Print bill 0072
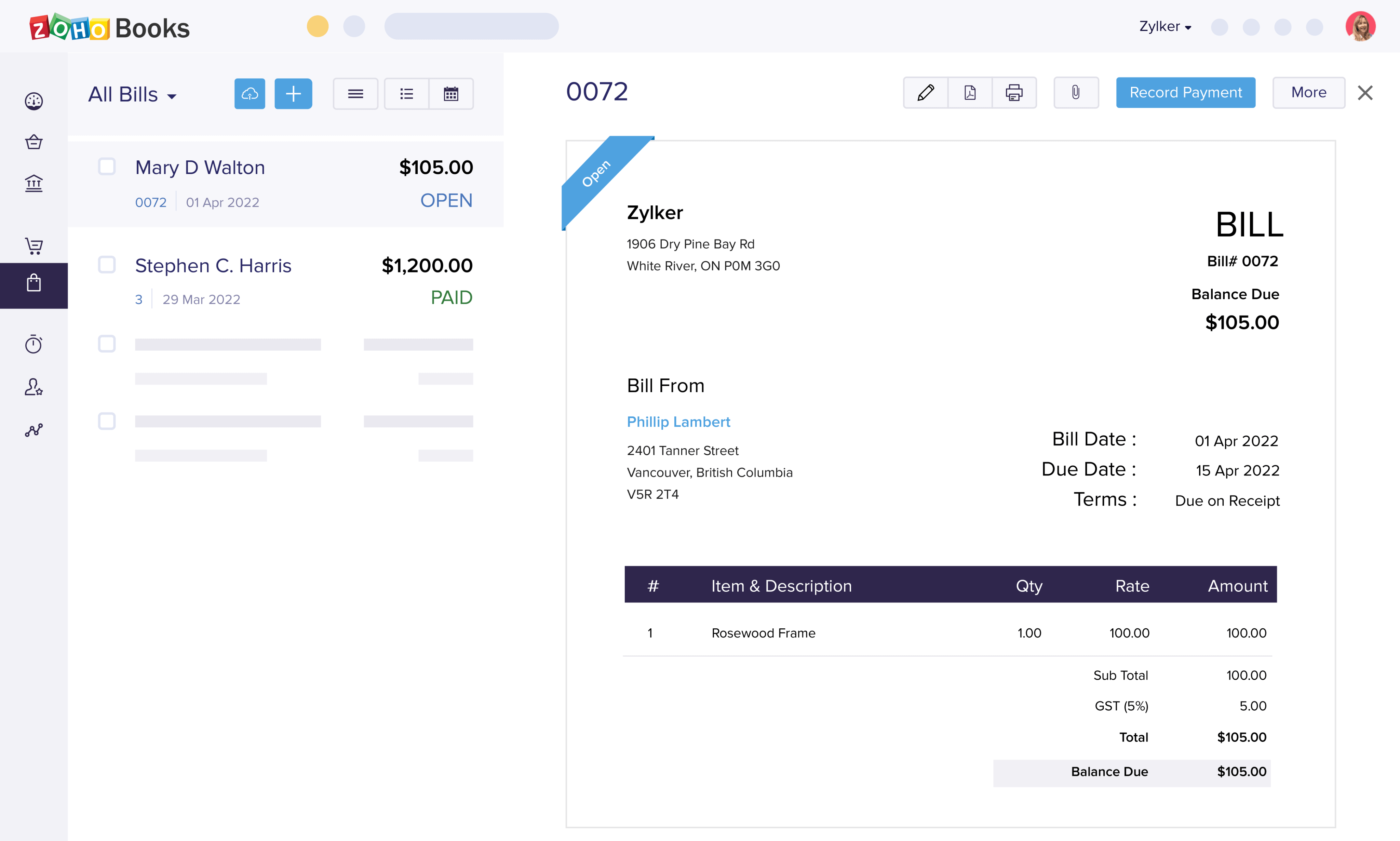This screenshot has height=841, width=1400. [1014, 92]
